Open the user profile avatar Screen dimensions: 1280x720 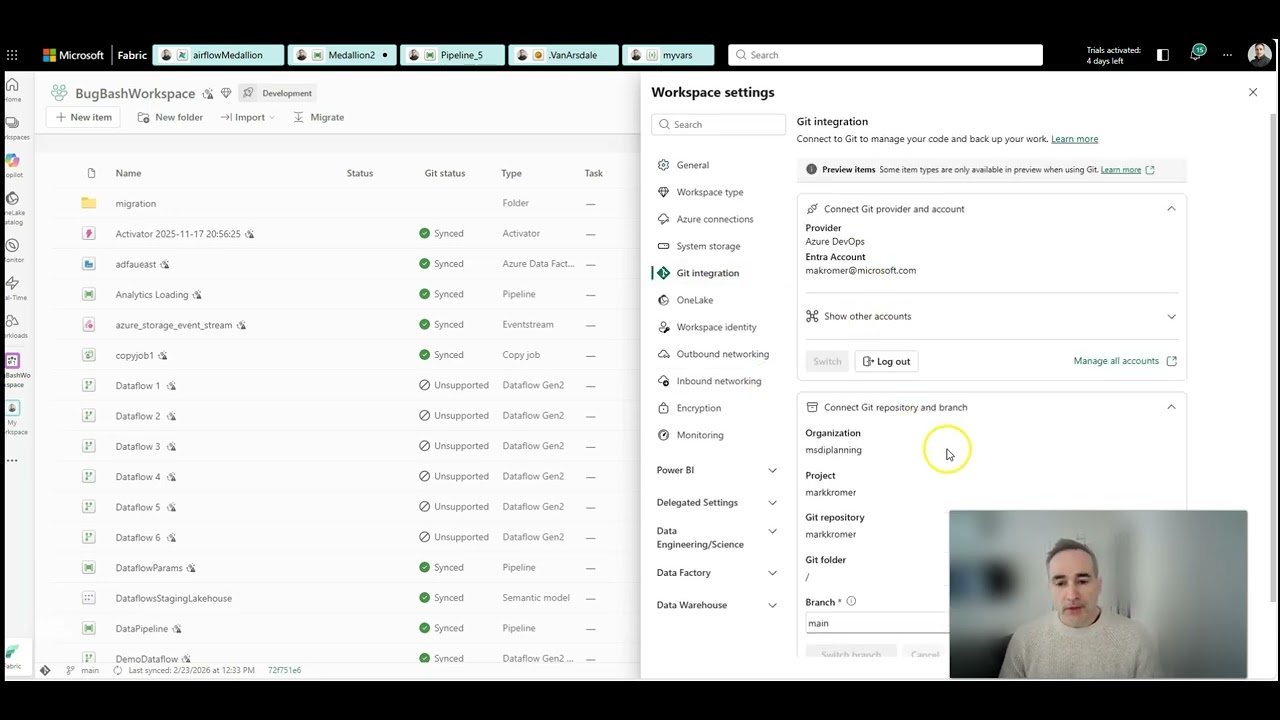(x=1259, y=55)
